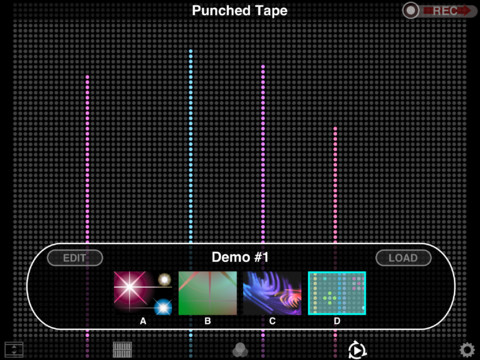Select the starburst thumbnail A
The image size is (480, 360).
click(143, 293)
